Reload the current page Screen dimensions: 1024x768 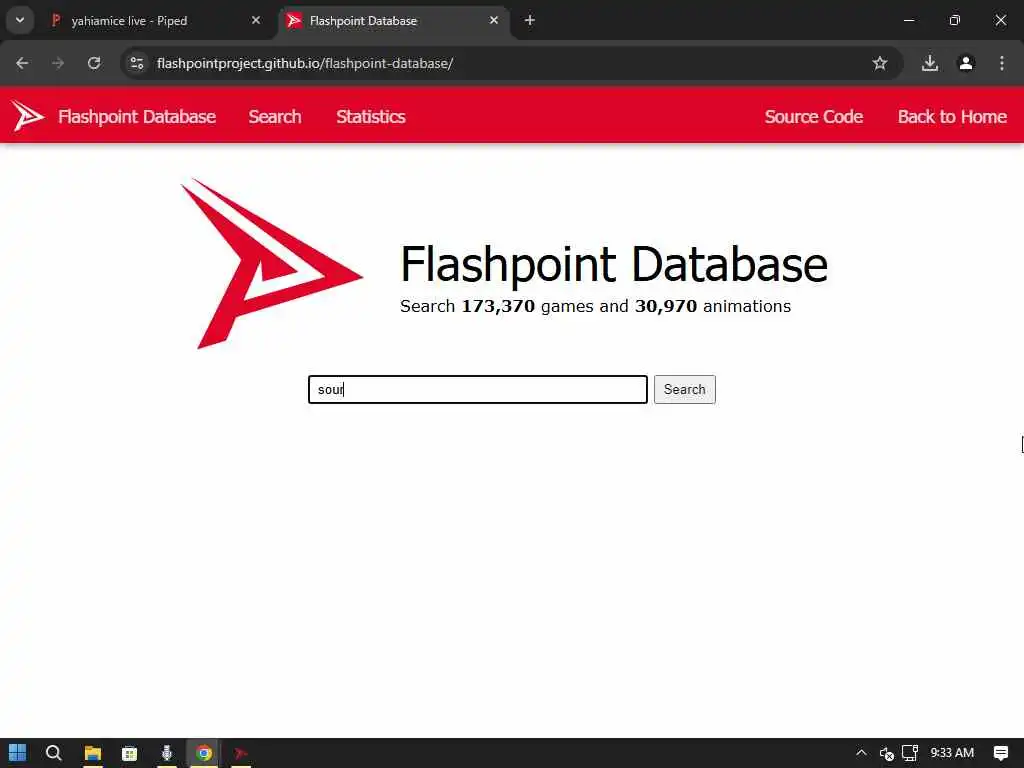(x=94, y=63)
